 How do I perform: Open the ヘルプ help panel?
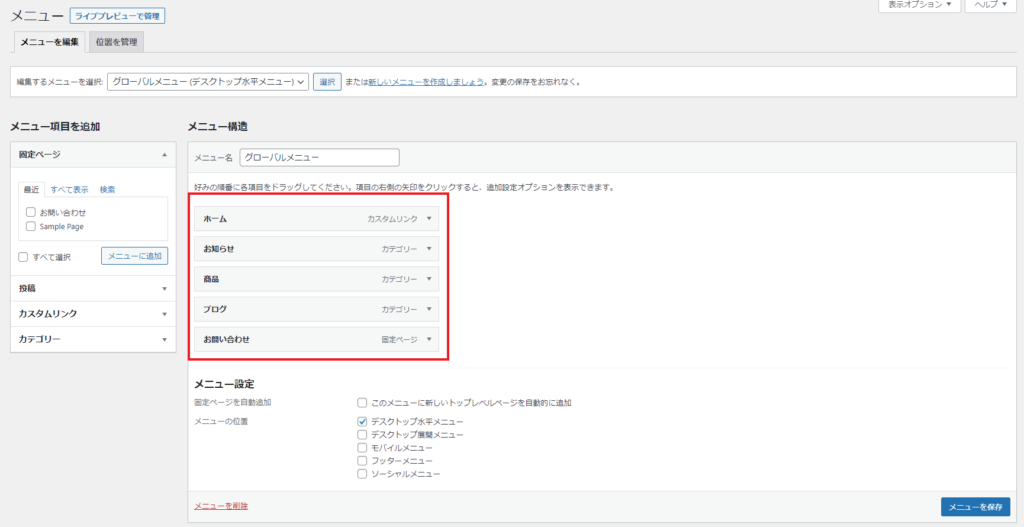[990, 5]
